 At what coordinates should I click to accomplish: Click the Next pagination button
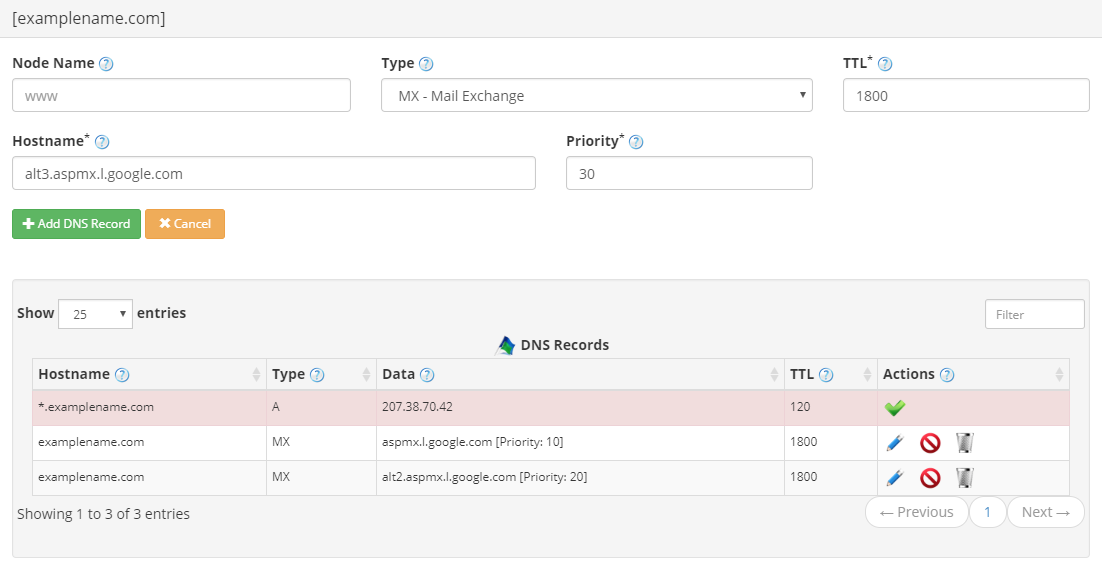[x=1045, y=512]
